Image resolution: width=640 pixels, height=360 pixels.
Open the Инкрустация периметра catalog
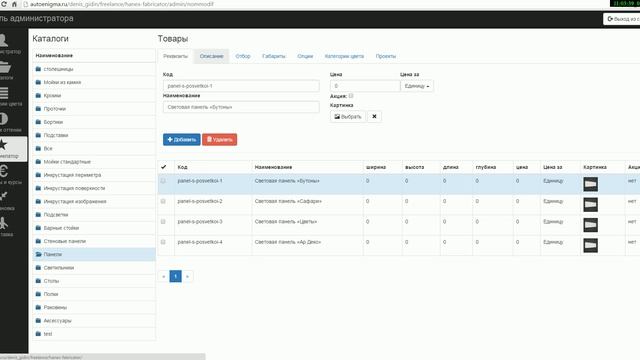[94, 175]
